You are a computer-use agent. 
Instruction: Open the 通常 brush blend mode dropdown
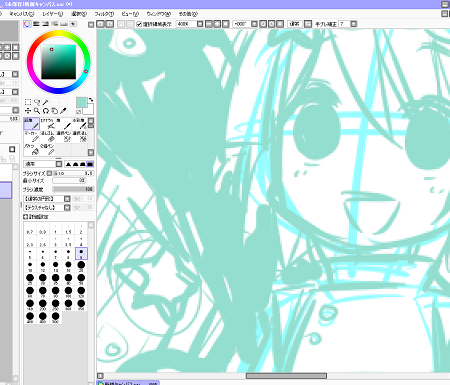43,164
